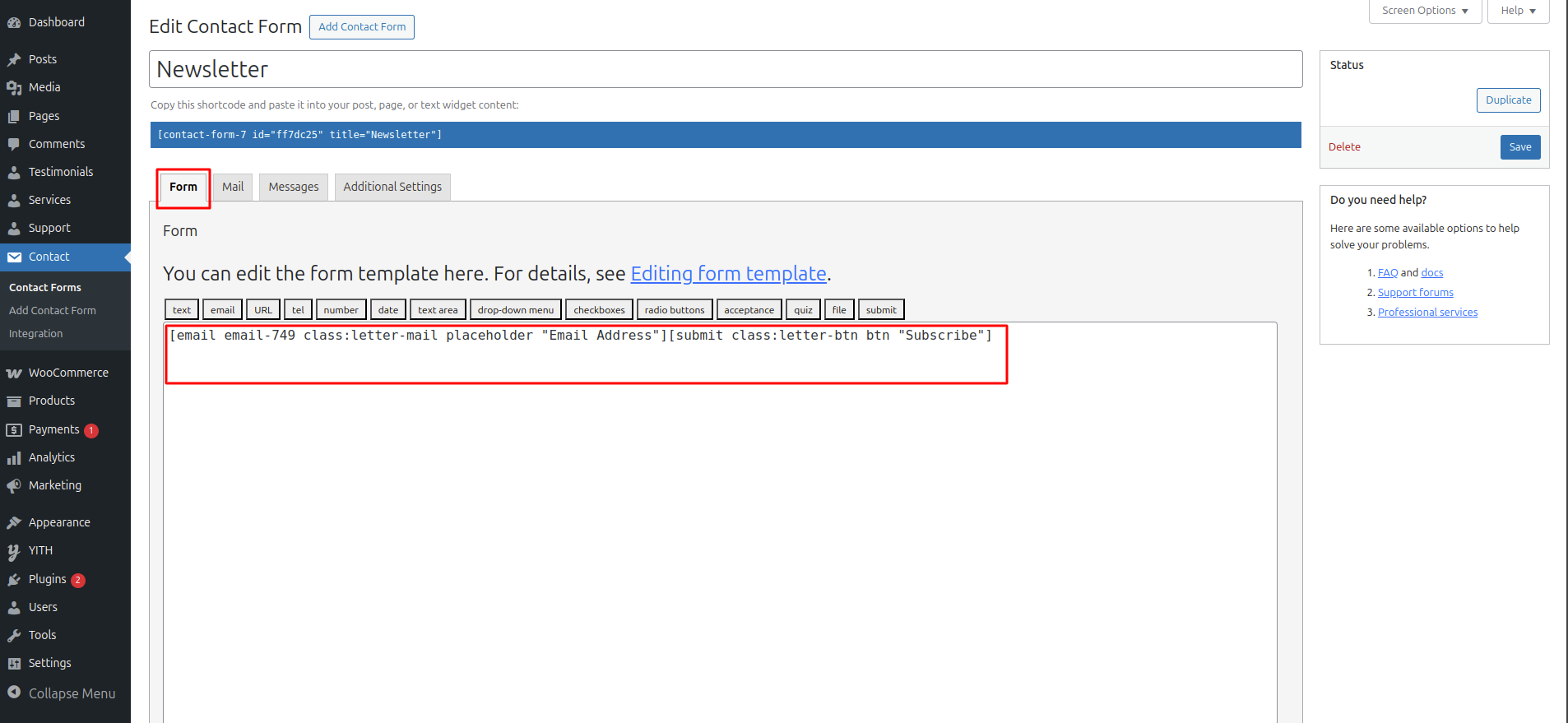Click the Collapse Menu arrow icon

coord(14,693)
